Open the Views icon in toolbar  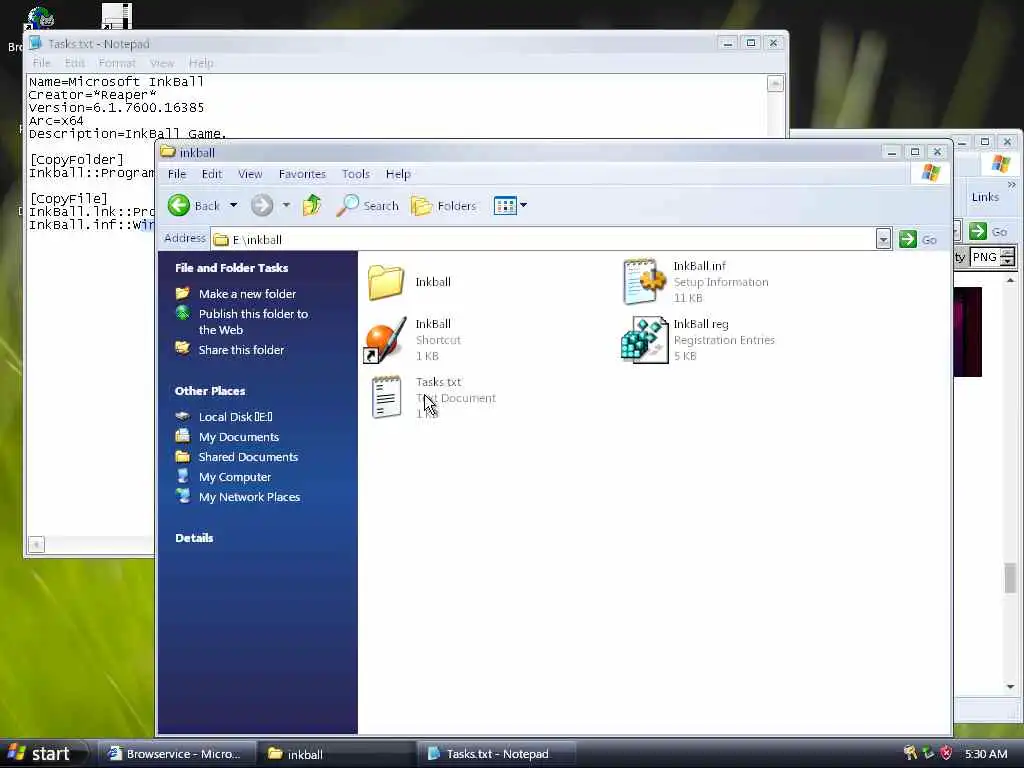[x=505, y=206]
